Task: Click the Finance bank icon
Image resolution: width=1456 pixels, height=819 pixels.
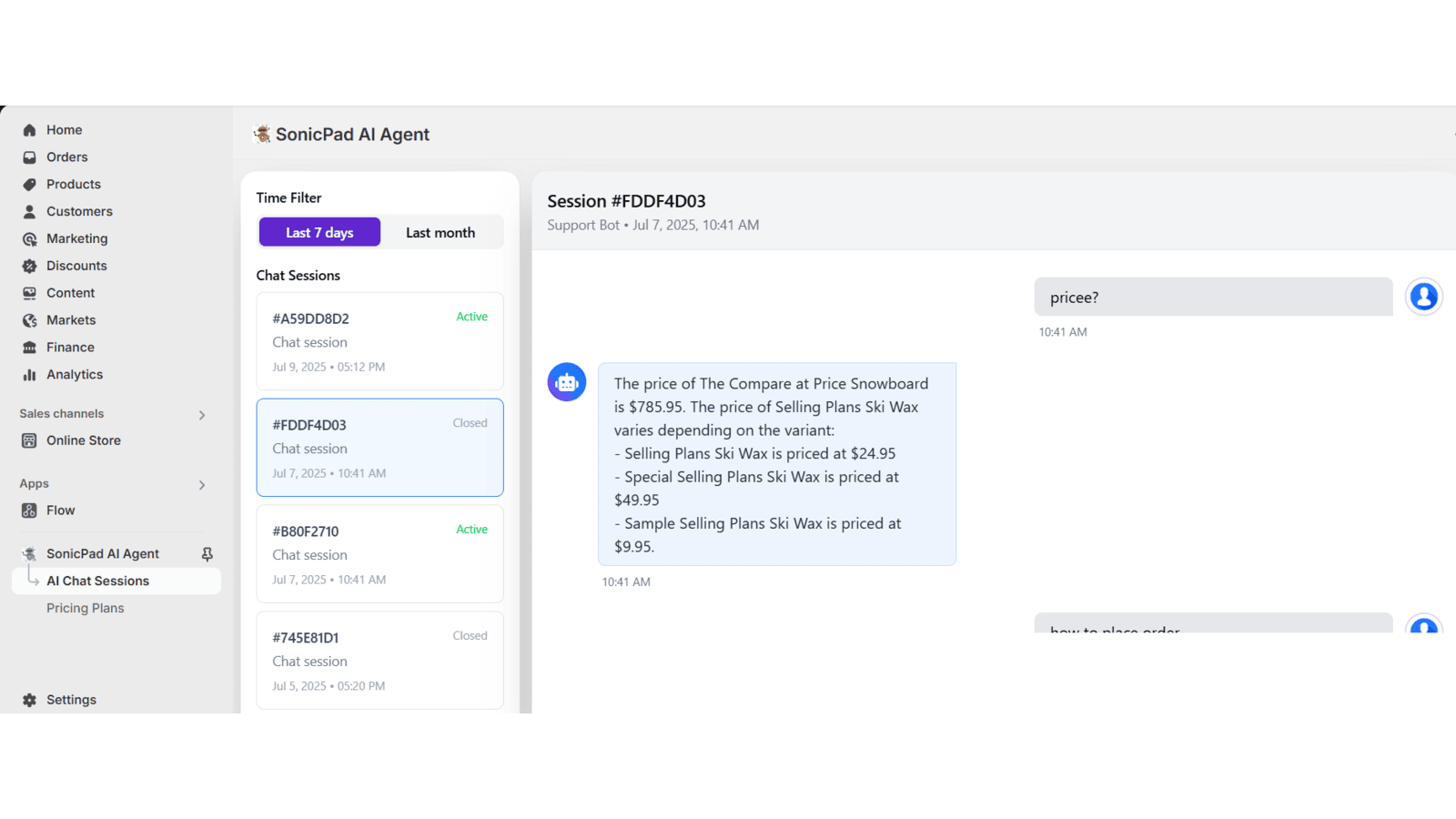Action: click(29, 348)
